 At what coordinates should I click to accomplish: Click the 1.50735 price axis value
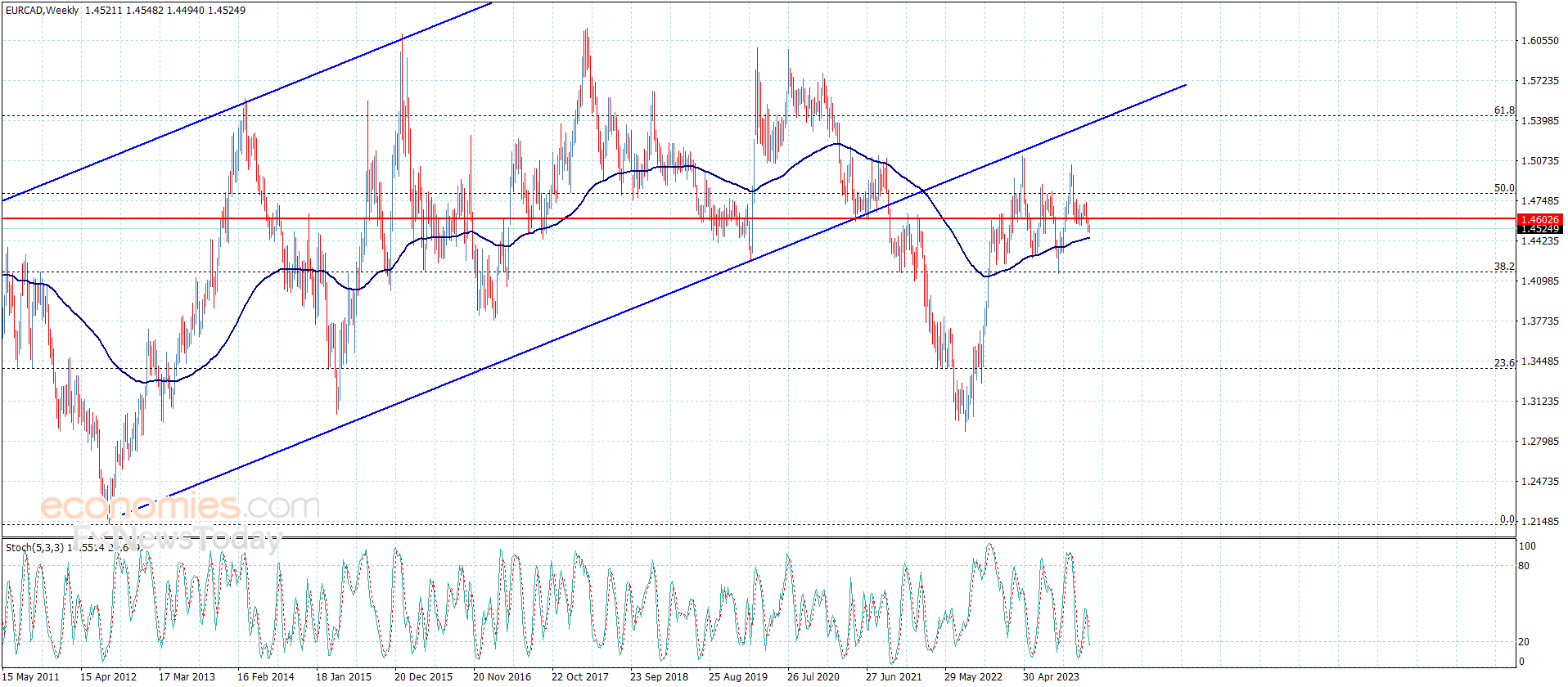(1539, 161)
